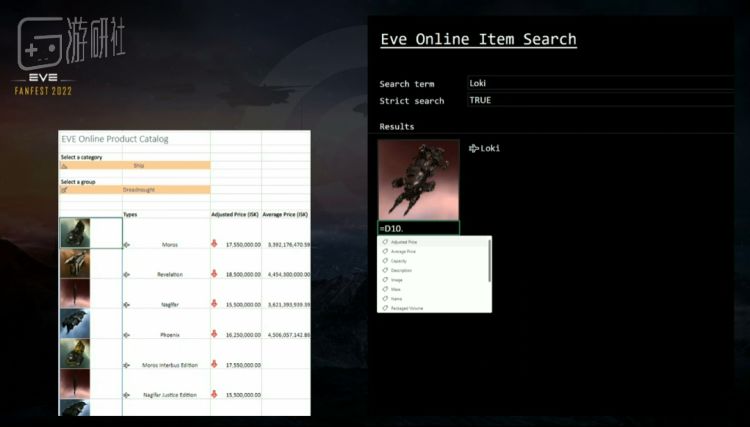This screenshot has width=750, height=427.
Task: Click the Loki ship image thumbnail
Action: (419, 180)
